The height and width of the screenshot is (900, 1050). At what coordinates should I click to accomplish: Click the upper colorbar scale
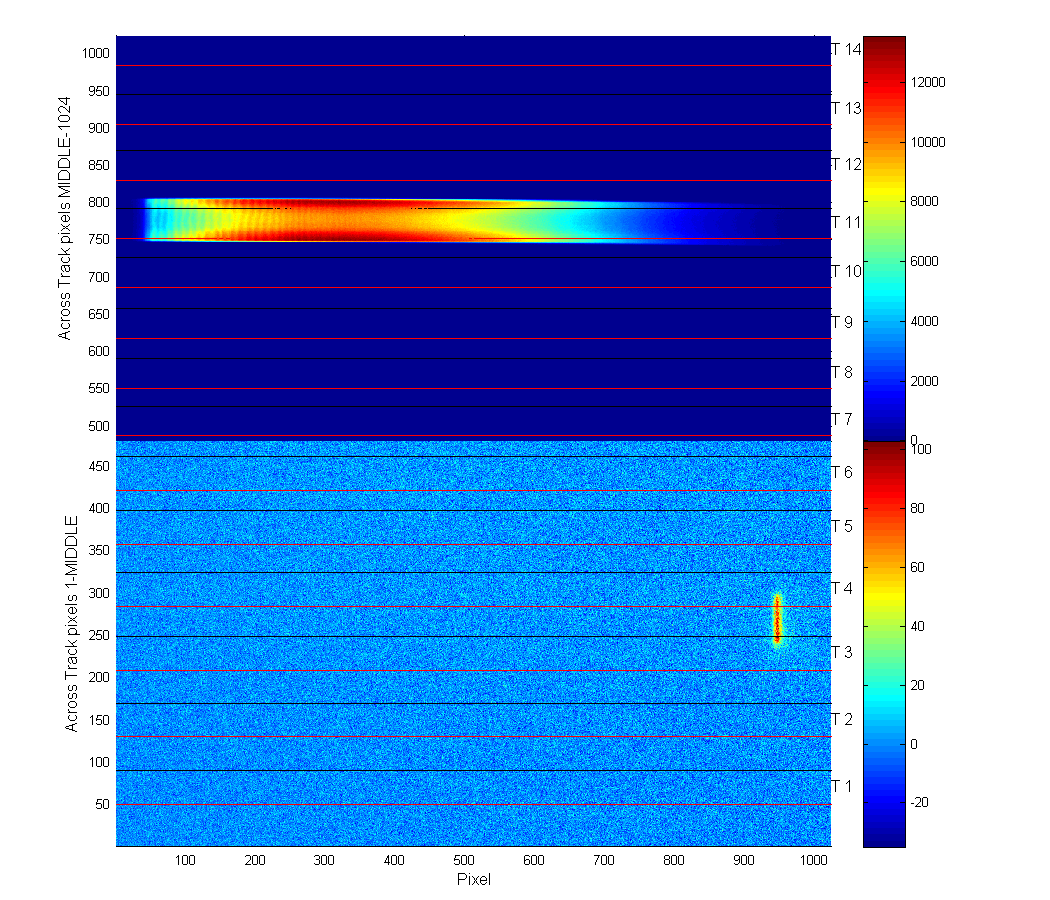pyautogui.click(x=884, y=238)
